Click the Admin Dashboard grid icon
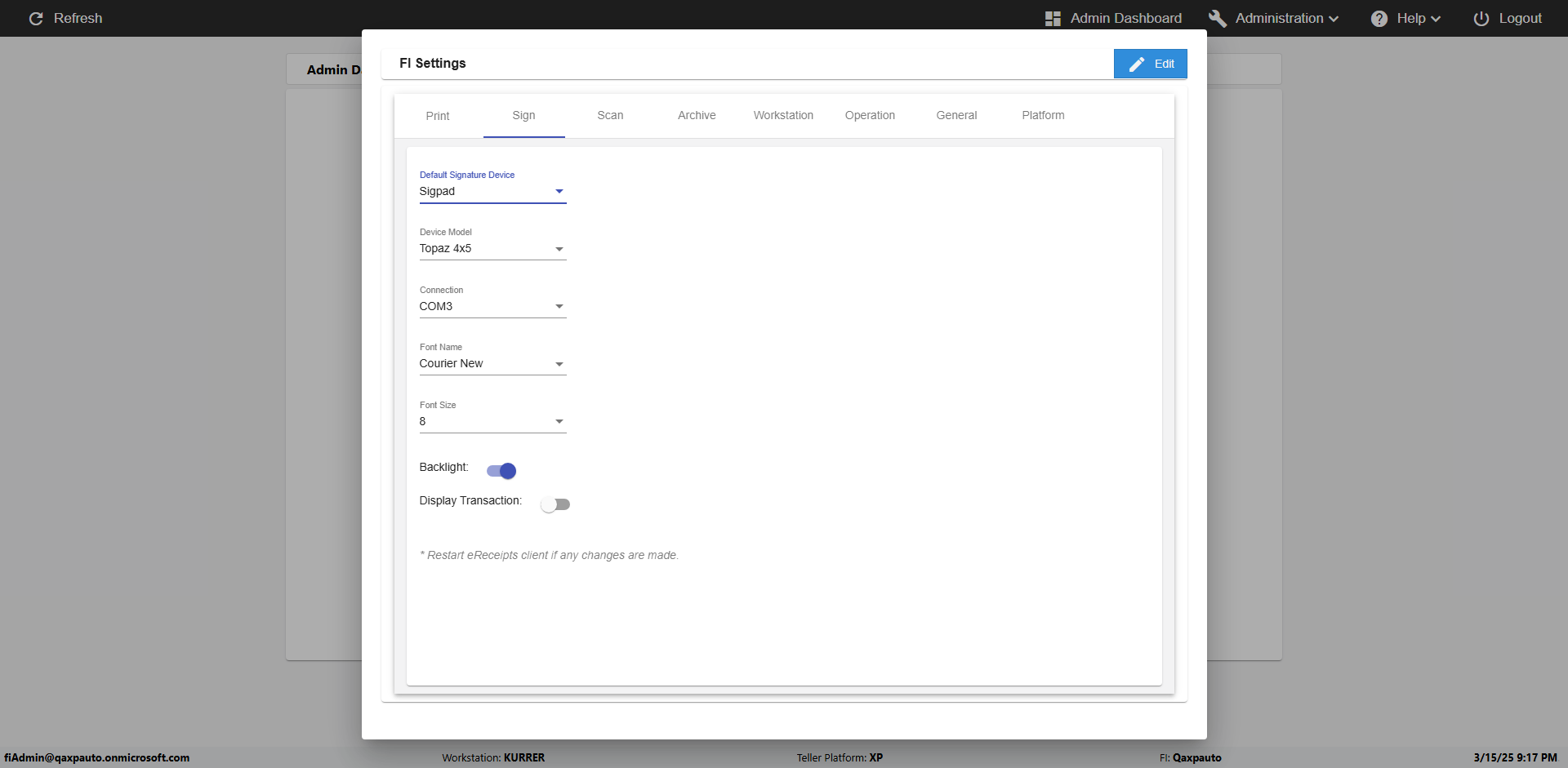The image size is (1568, 768). tap(1053, 18)
